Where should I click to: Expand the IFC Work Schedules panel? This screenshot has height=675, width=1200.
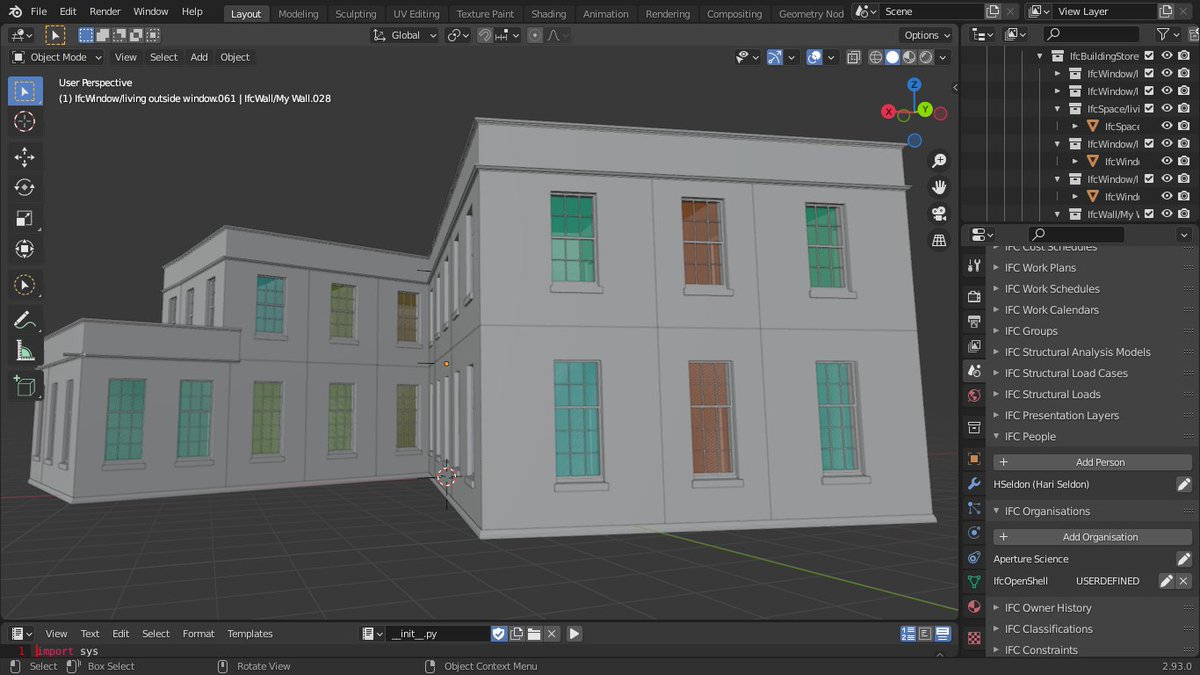1052,289
